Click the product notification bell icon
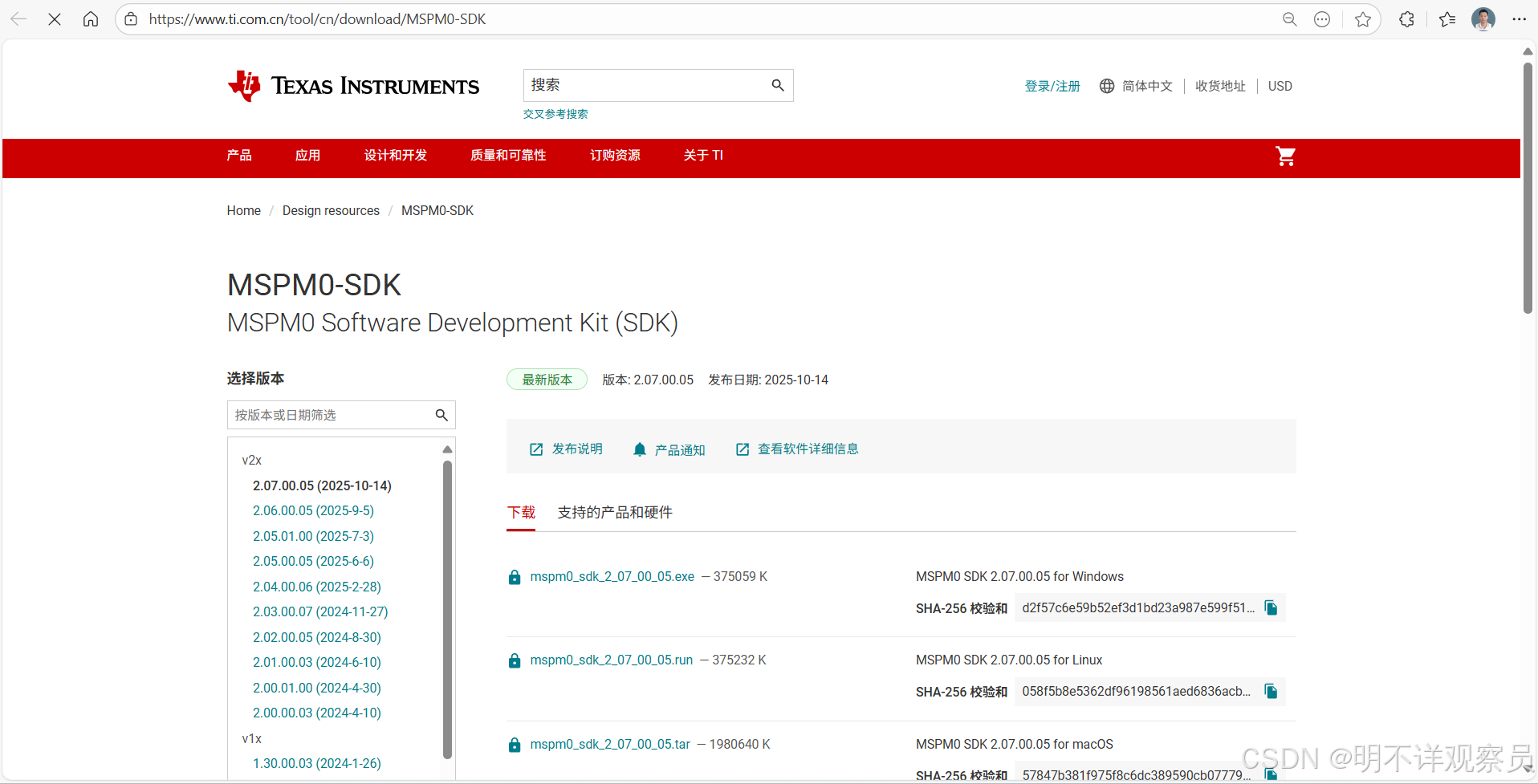The image size is (1538, 784). click(x=640, y=449)
